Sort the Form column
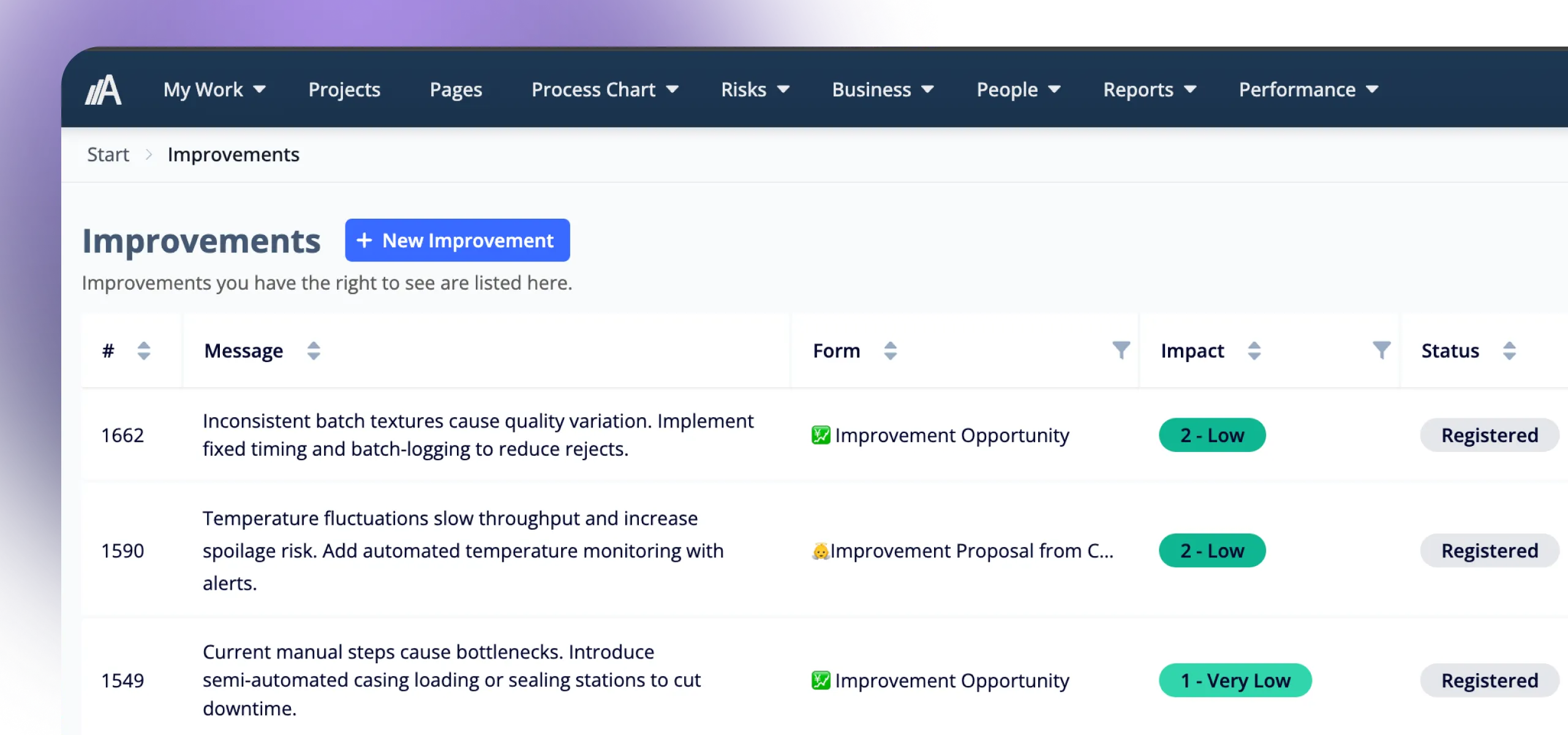 point(891,351)
